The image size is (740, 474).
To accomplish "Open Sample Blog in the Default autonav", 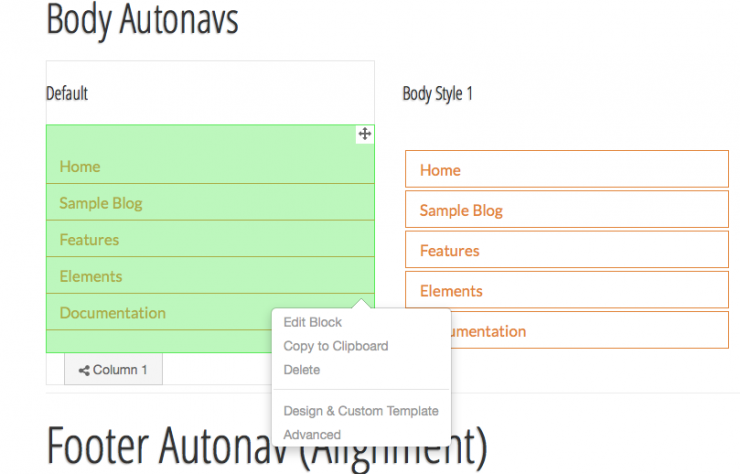I will pyautogui.click(x=101, y=203).
